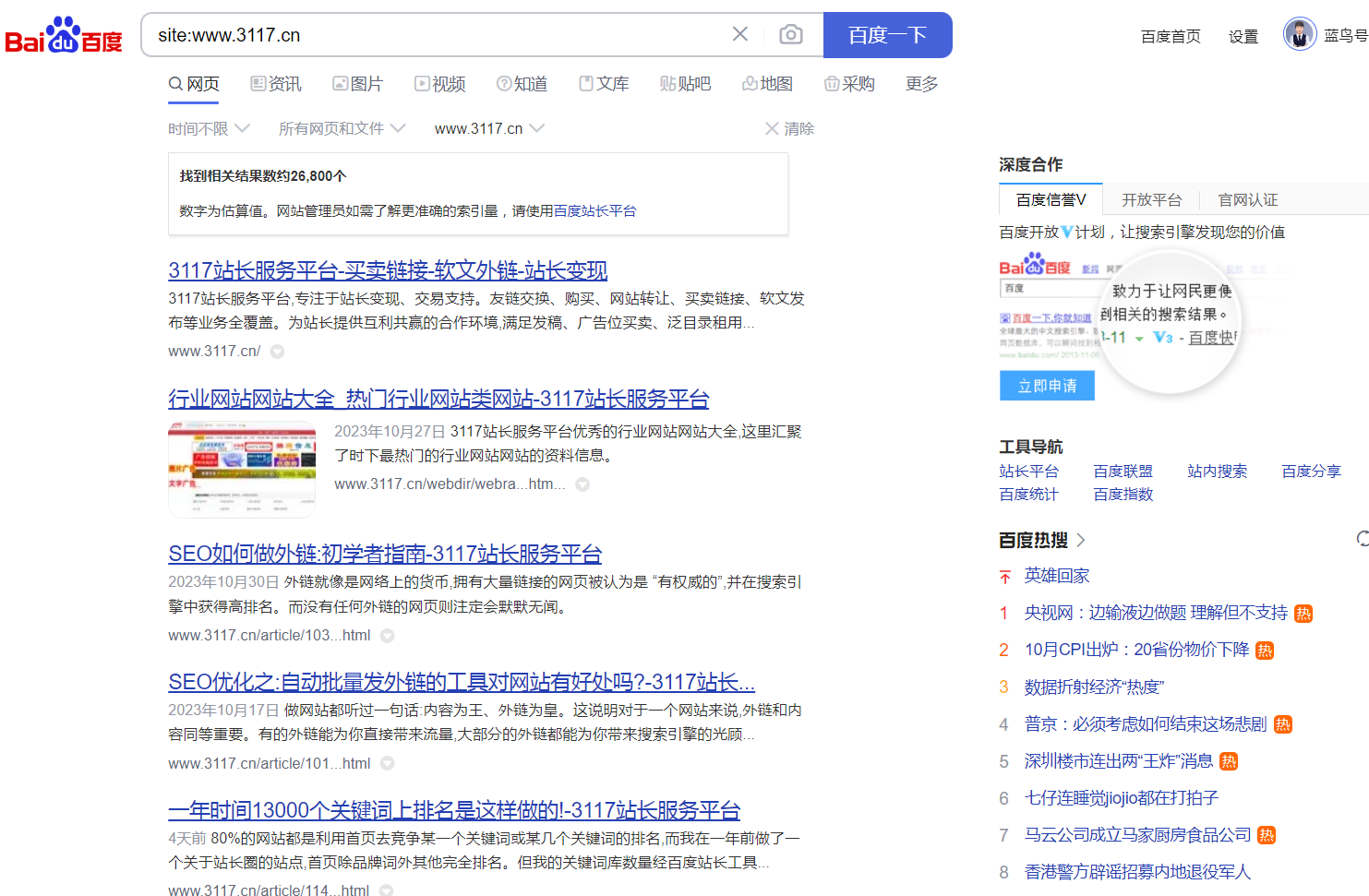
Task: Click the 百度热搜 heading
Action: click(1033, 540)
